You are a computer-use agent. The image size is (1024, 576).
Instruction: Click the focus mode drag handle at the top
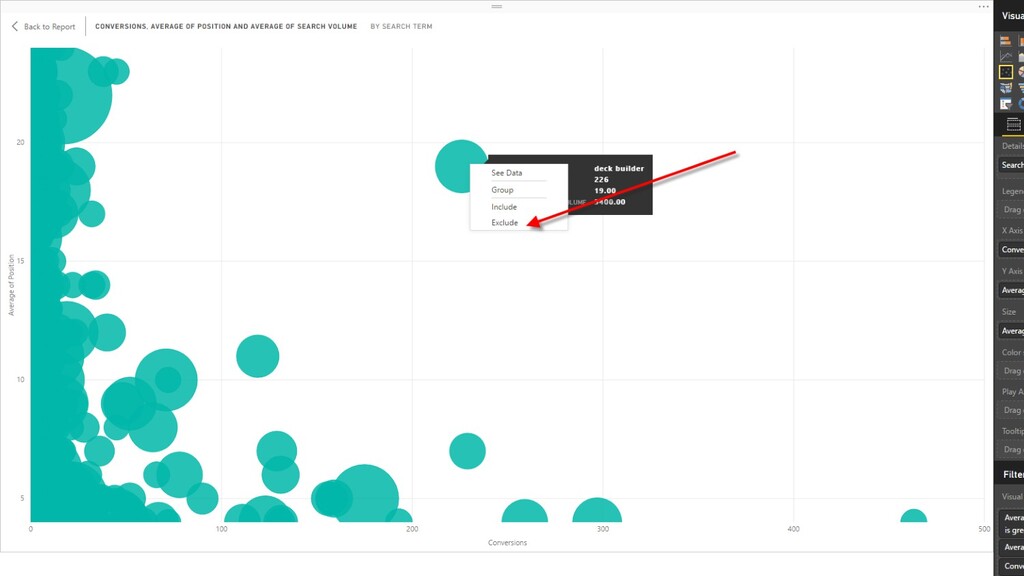pos(497,7)
